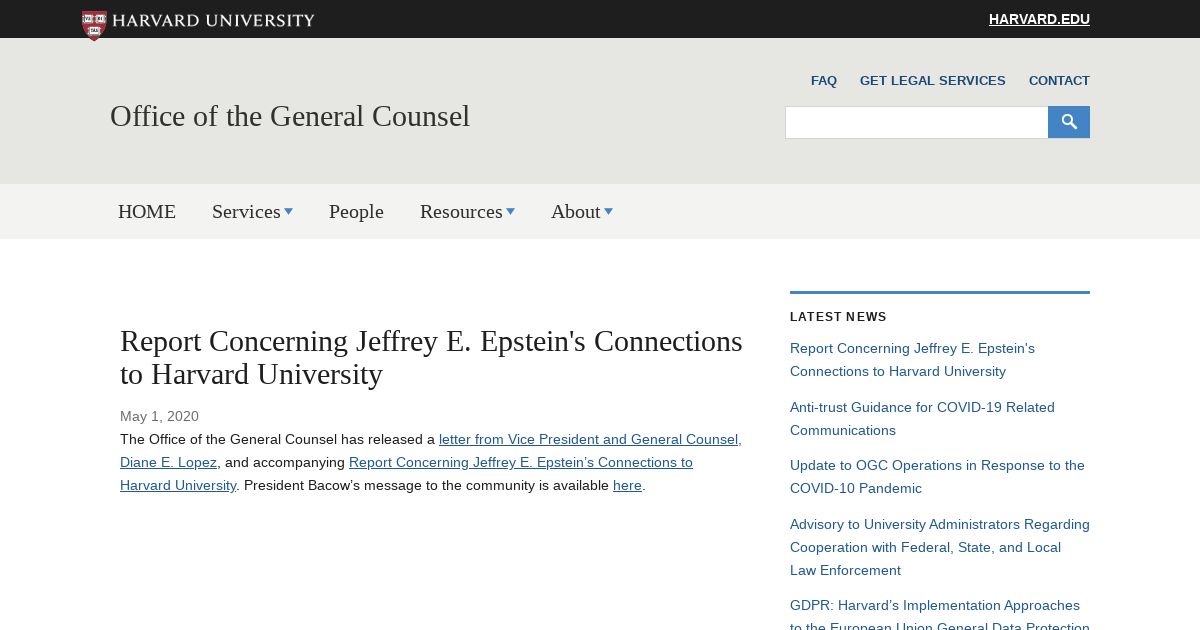The width and height of the screenshot is (1200, 630).
Task: Go to Office of the General Counsel title
Action: pos(290,116)
